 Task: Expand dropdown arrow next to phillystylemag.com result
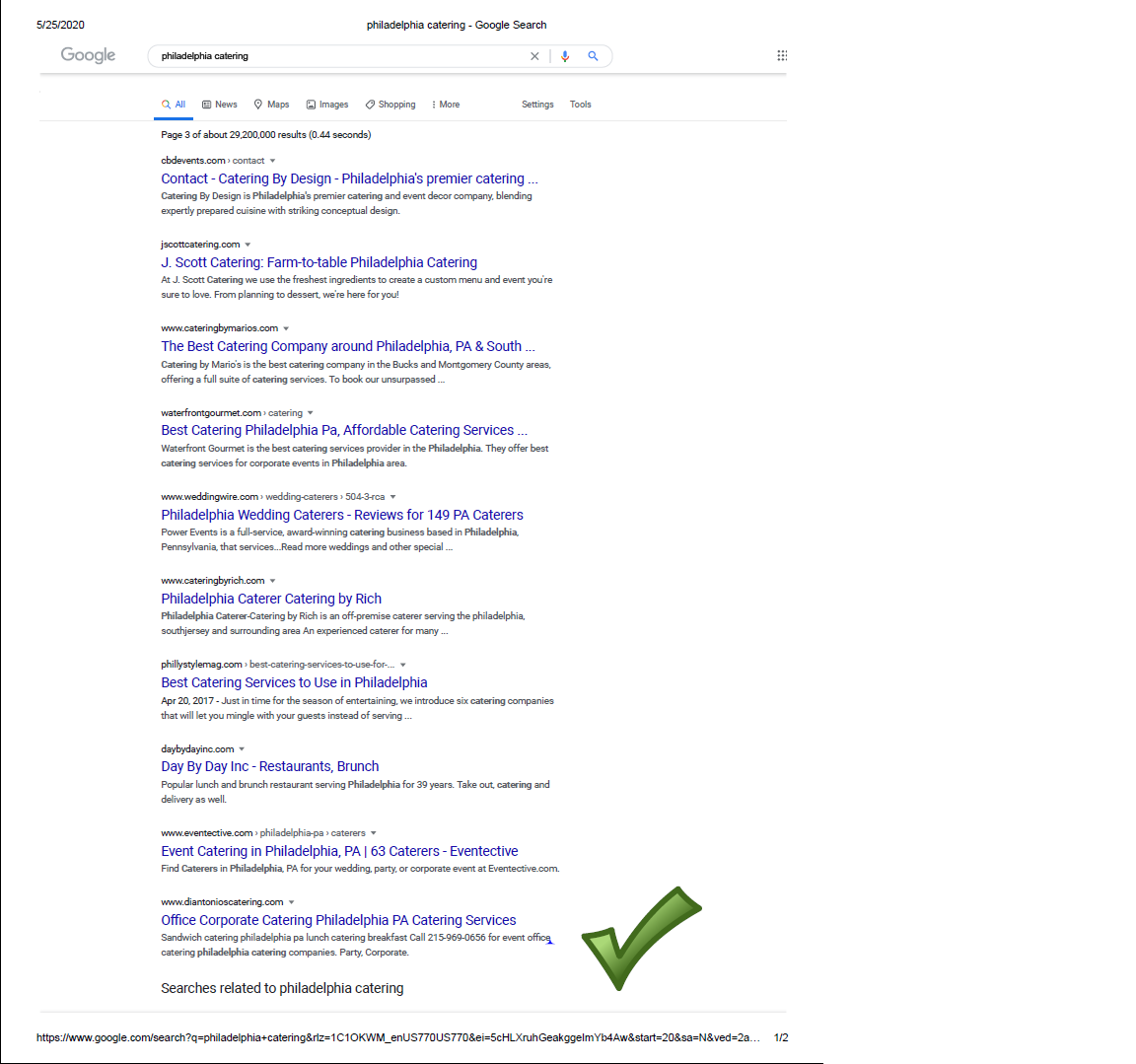(x=402, y=665)
